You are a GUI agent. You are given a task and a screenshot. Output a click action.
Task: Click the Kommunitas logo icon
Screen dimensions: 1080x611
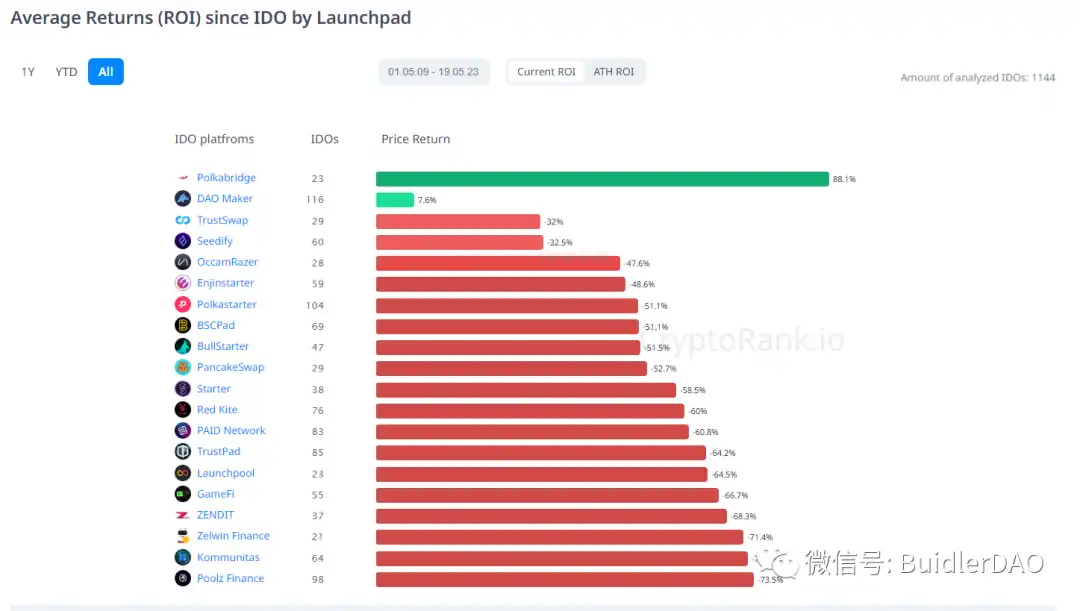[x=183, y=556]
